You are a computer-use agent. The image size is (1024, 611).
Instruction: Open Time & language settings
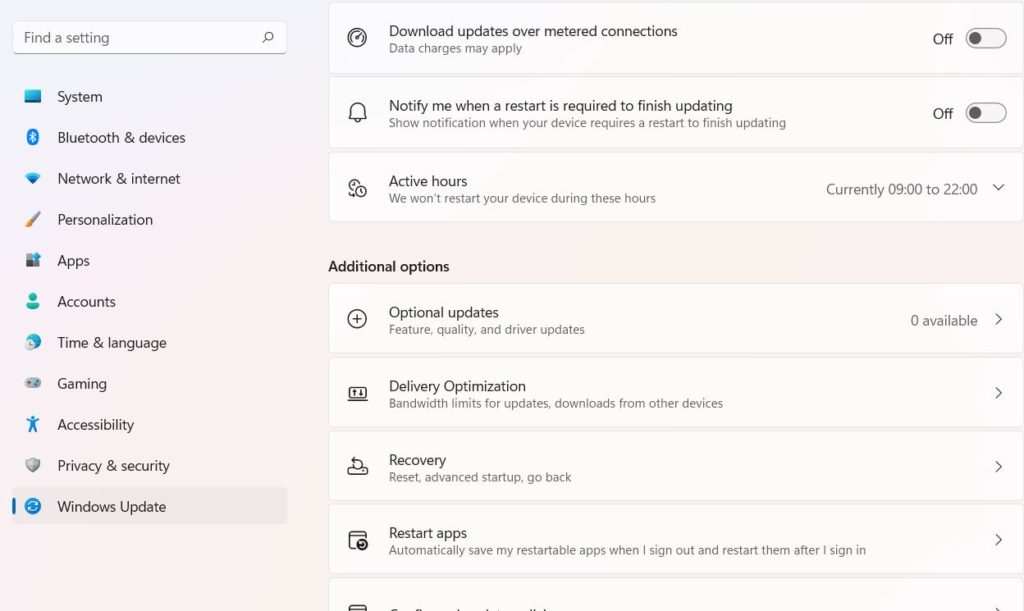point(150,343)
